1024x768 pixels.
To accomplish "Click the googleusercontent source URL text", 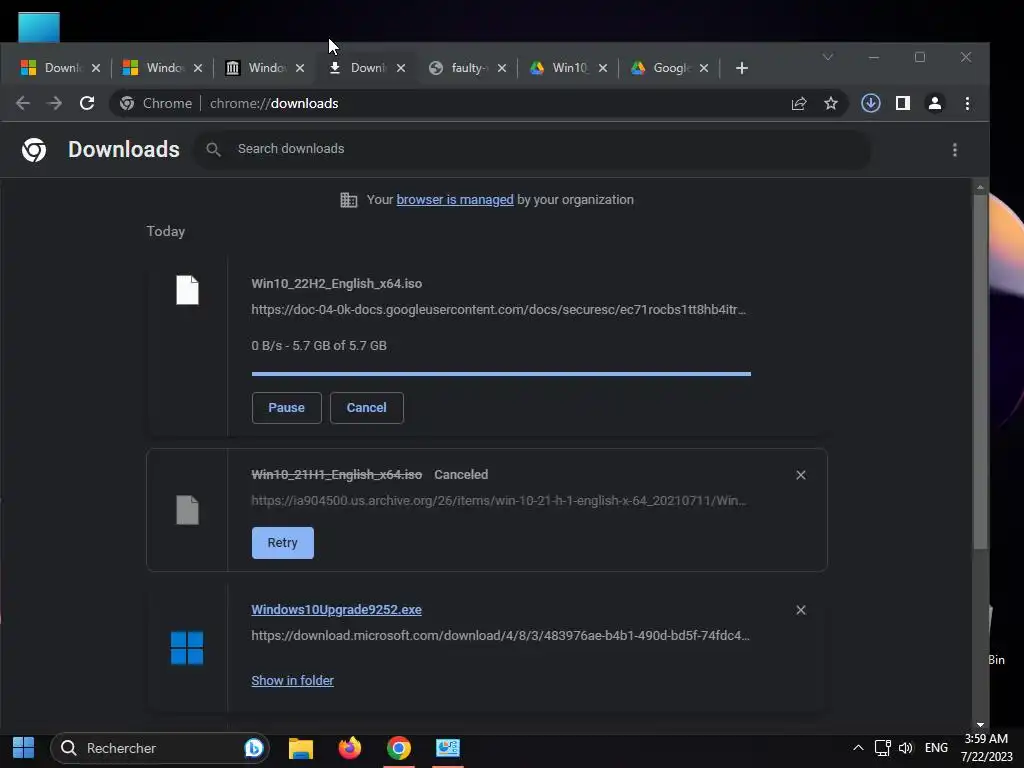I will pos(498,310).
